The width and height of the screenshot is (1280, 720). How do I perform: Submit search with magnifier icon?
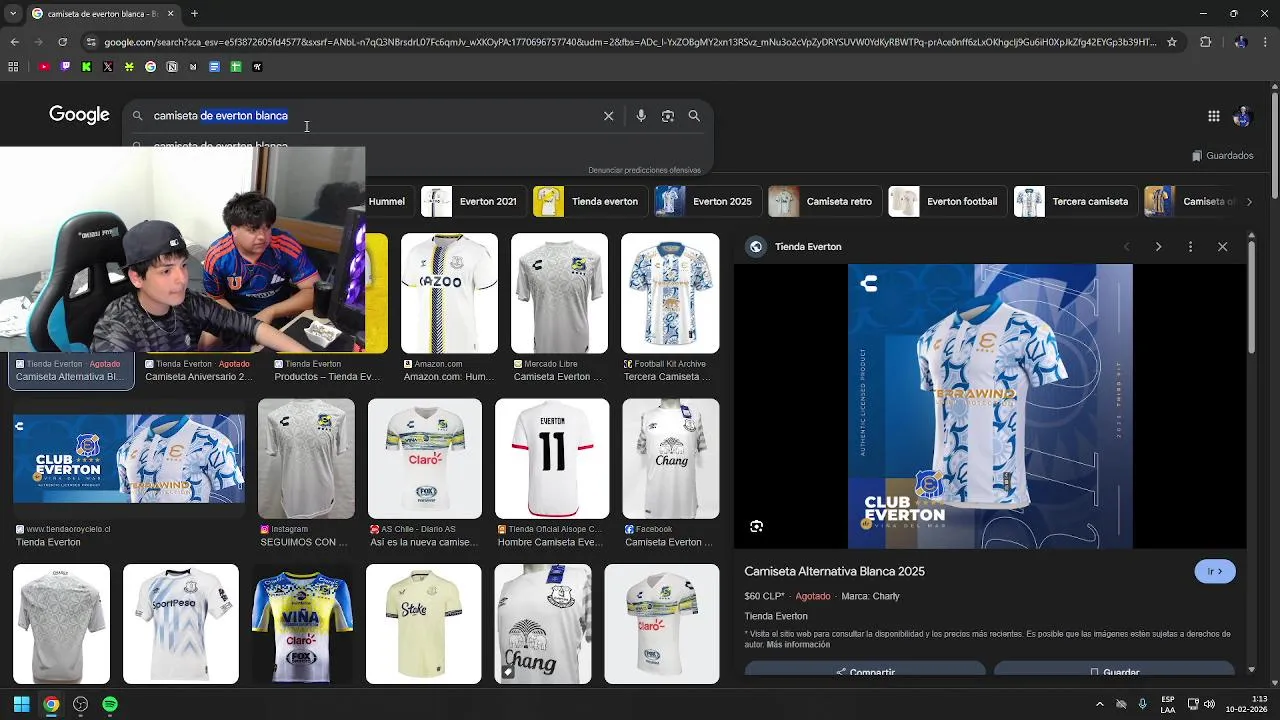click(694, 116)
